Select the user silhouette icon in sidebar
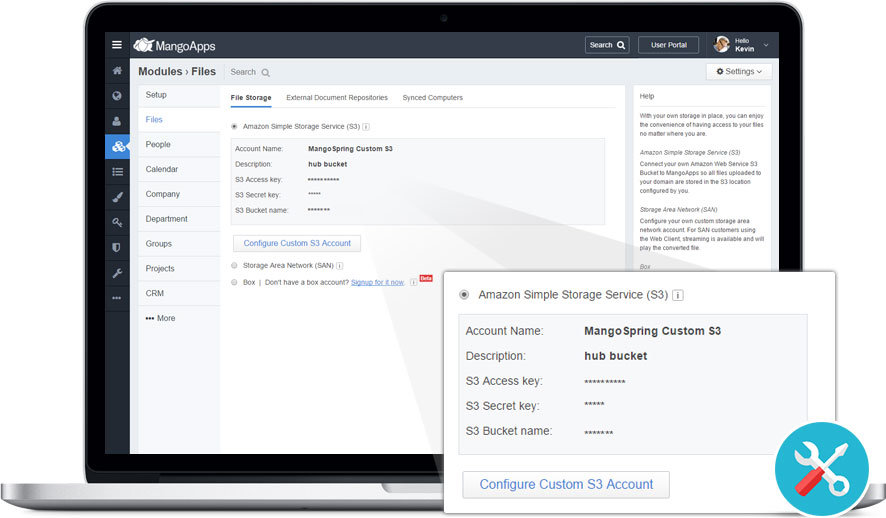Image resolution: width=886 pixels, height=518 pixels. (117, 121)
